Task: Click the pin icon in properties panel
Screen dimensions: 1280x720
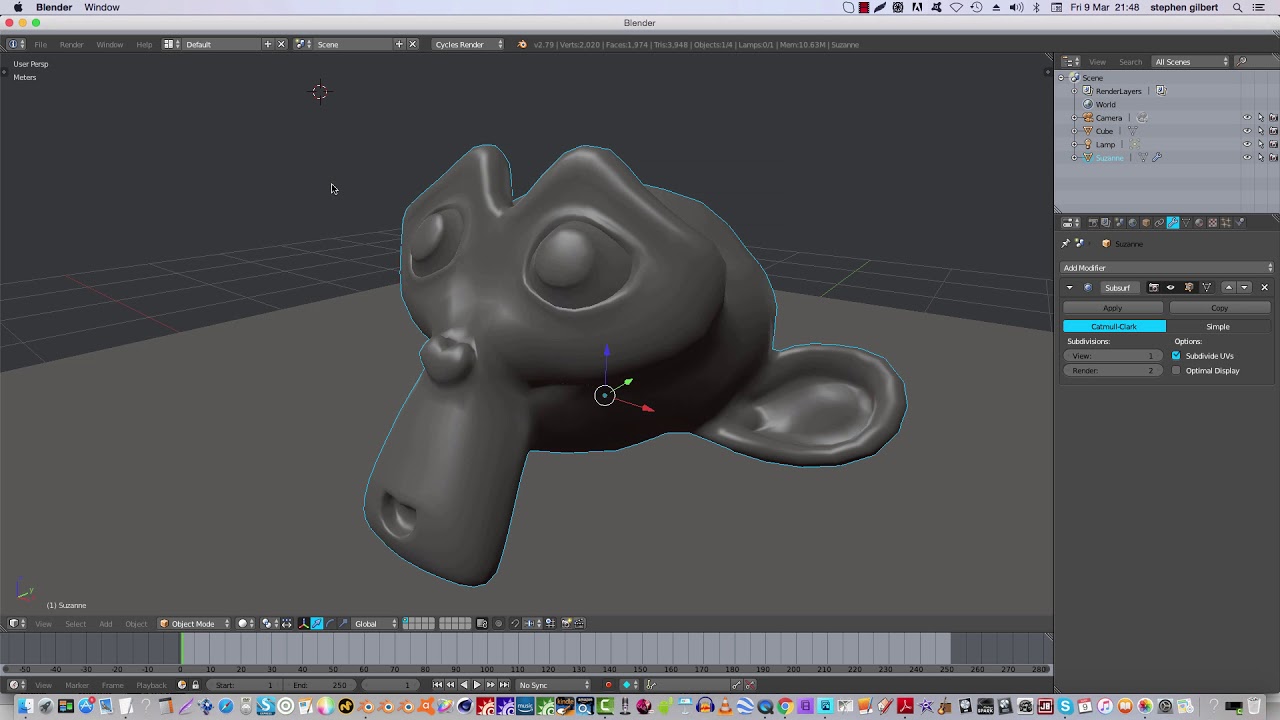Action: (1065, 243)
